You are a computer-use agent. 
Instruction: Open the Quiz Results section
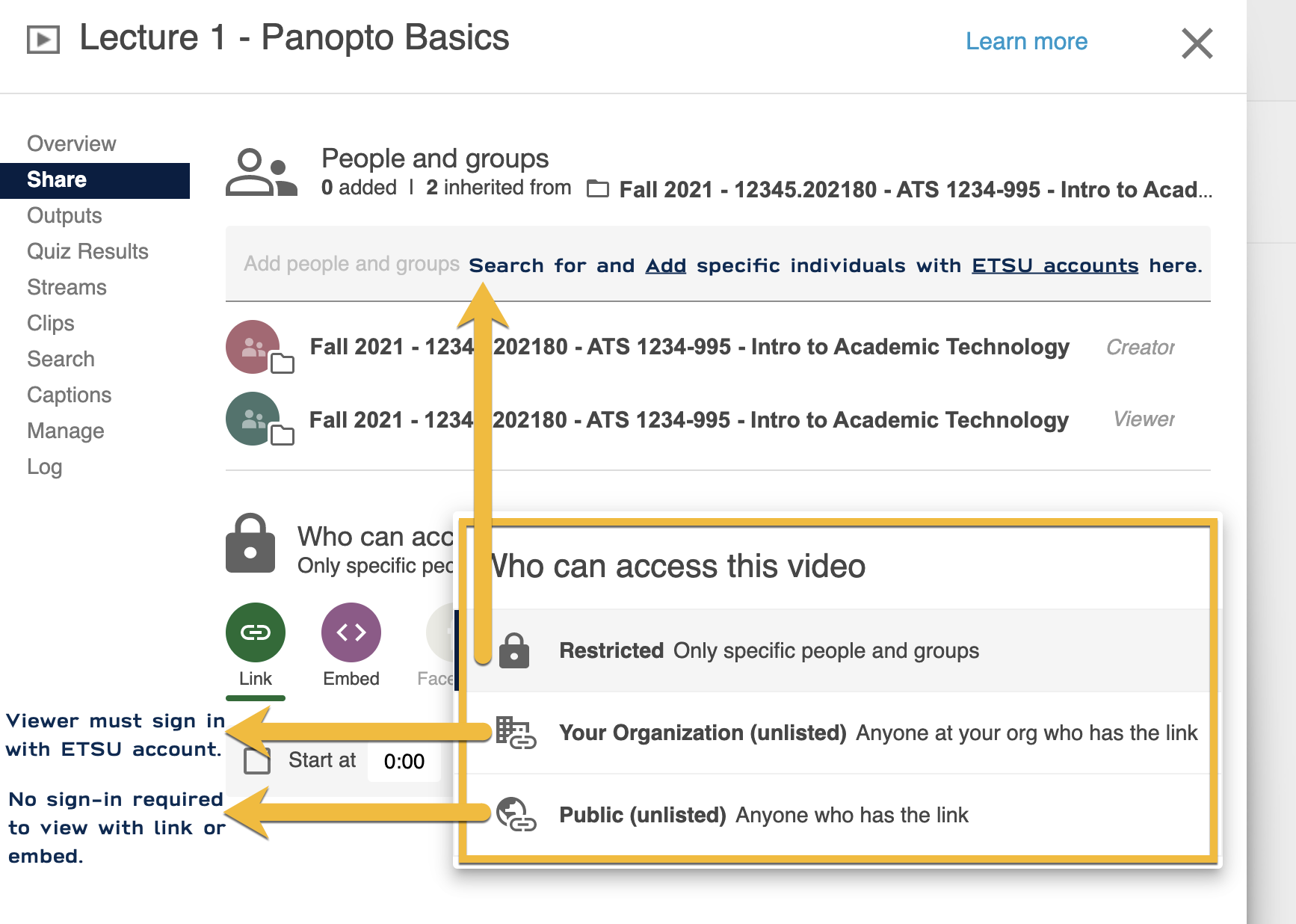pos(87,251)
